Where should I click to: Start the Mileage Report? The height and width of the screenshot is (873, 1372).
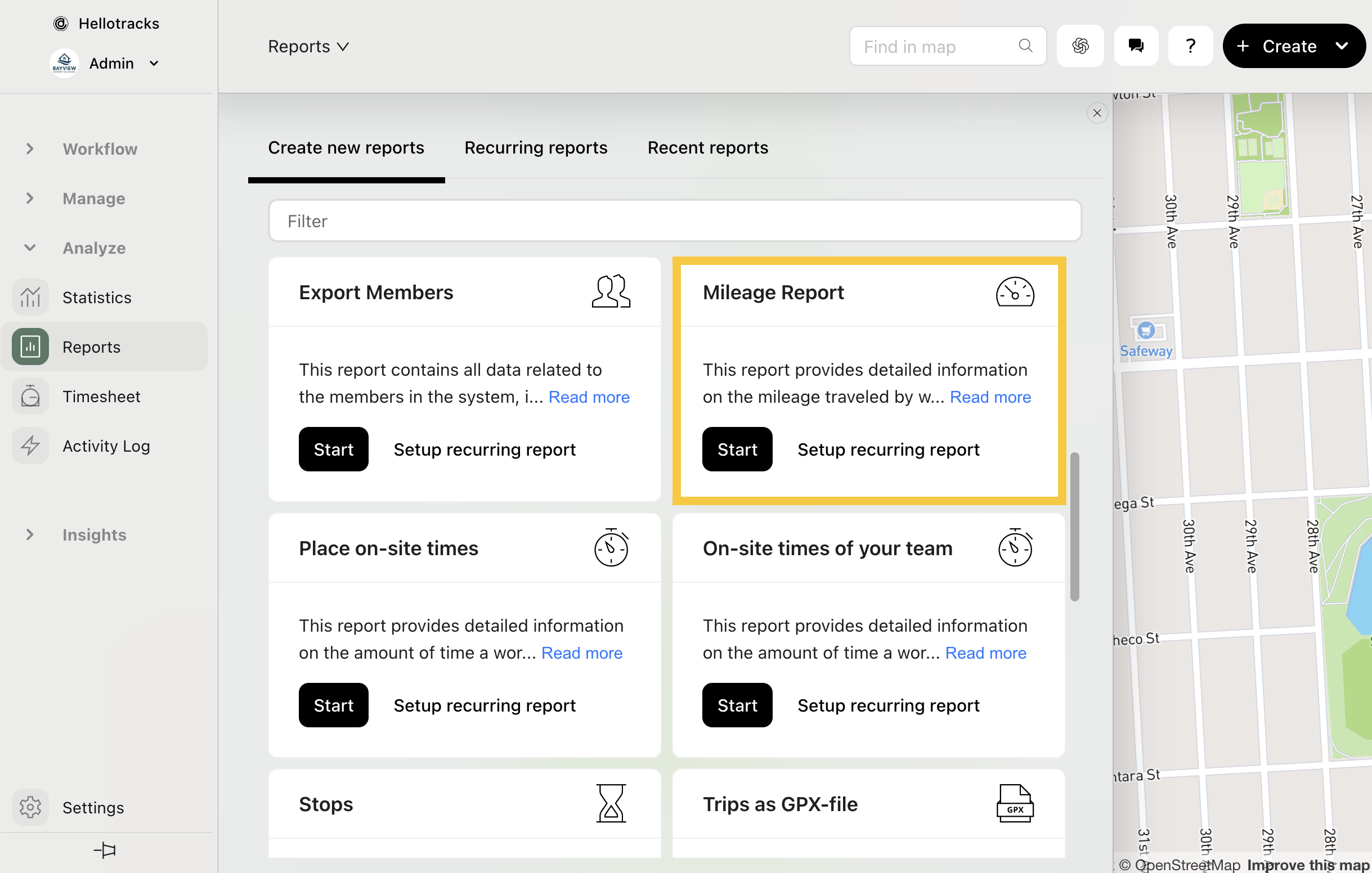point(737,449)
